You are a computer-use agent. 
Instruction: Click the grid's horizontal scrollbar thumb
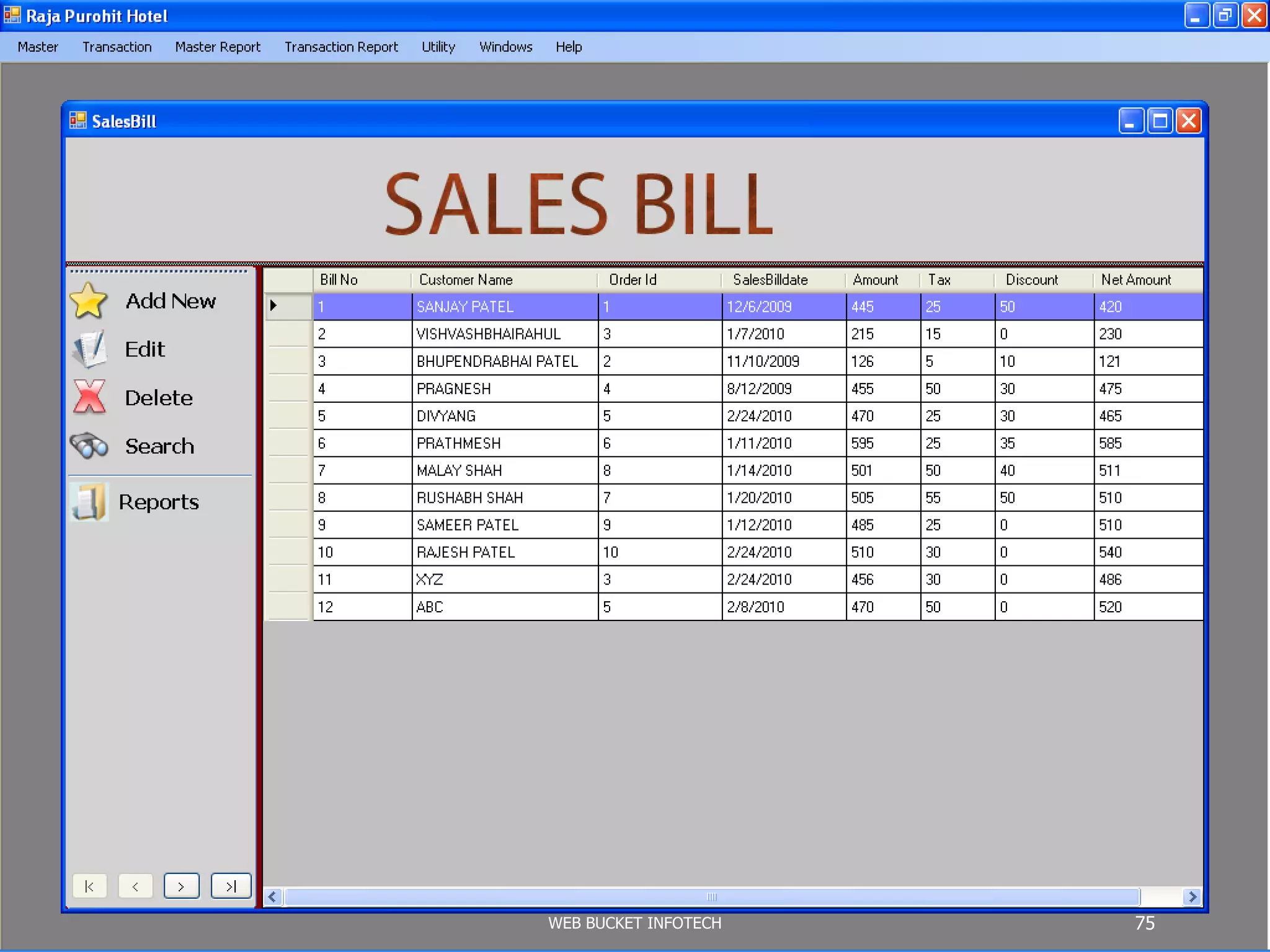point(712,897)
